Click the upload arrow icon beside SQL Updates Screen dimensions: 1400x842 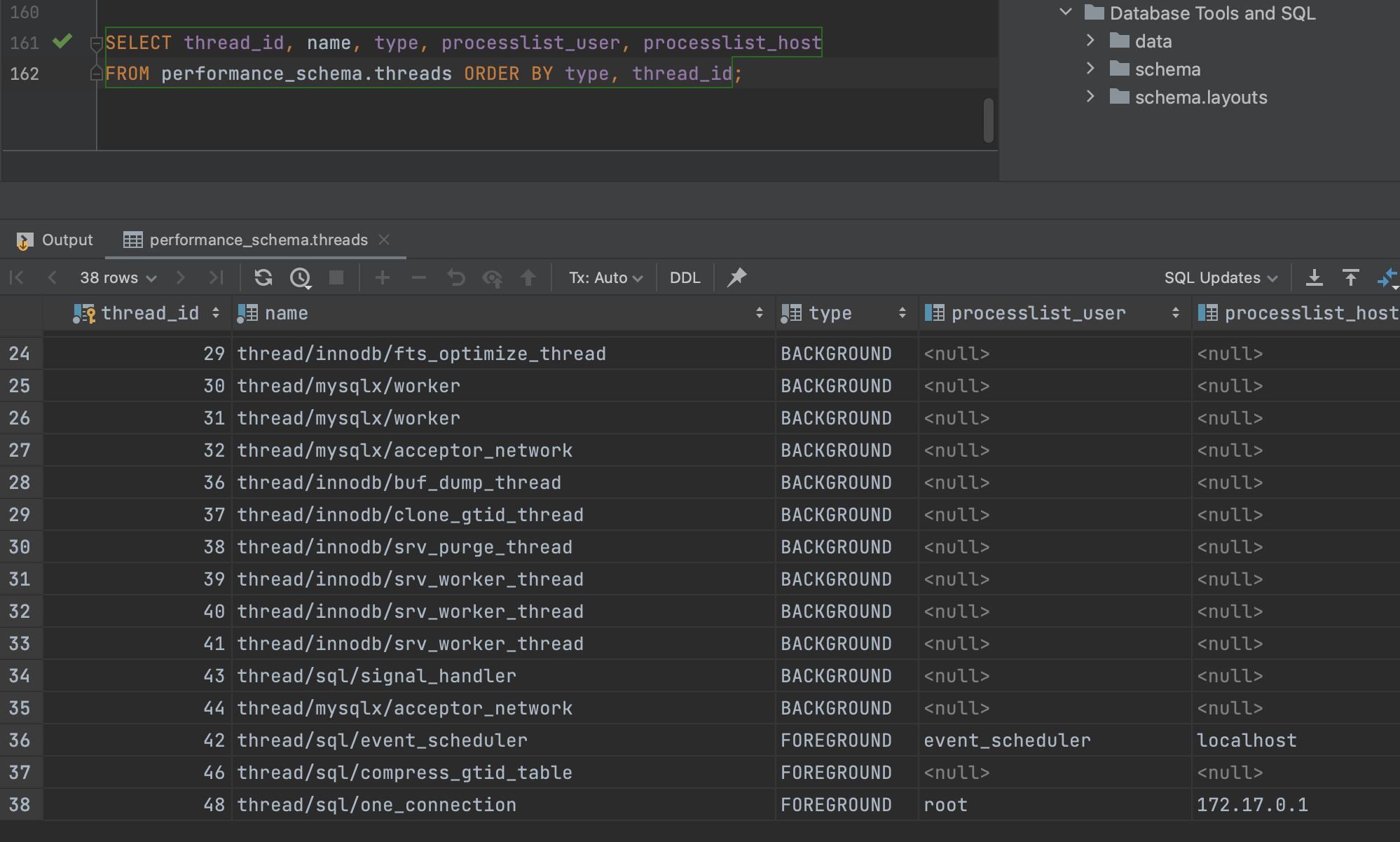tap(1351, 278)
